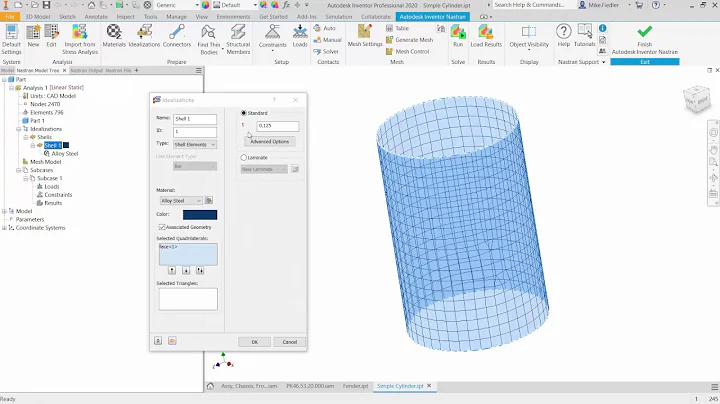This screenshot has width=720, height=404.
Task: Run the Nastran solver
Action: [x=458, y=36]
